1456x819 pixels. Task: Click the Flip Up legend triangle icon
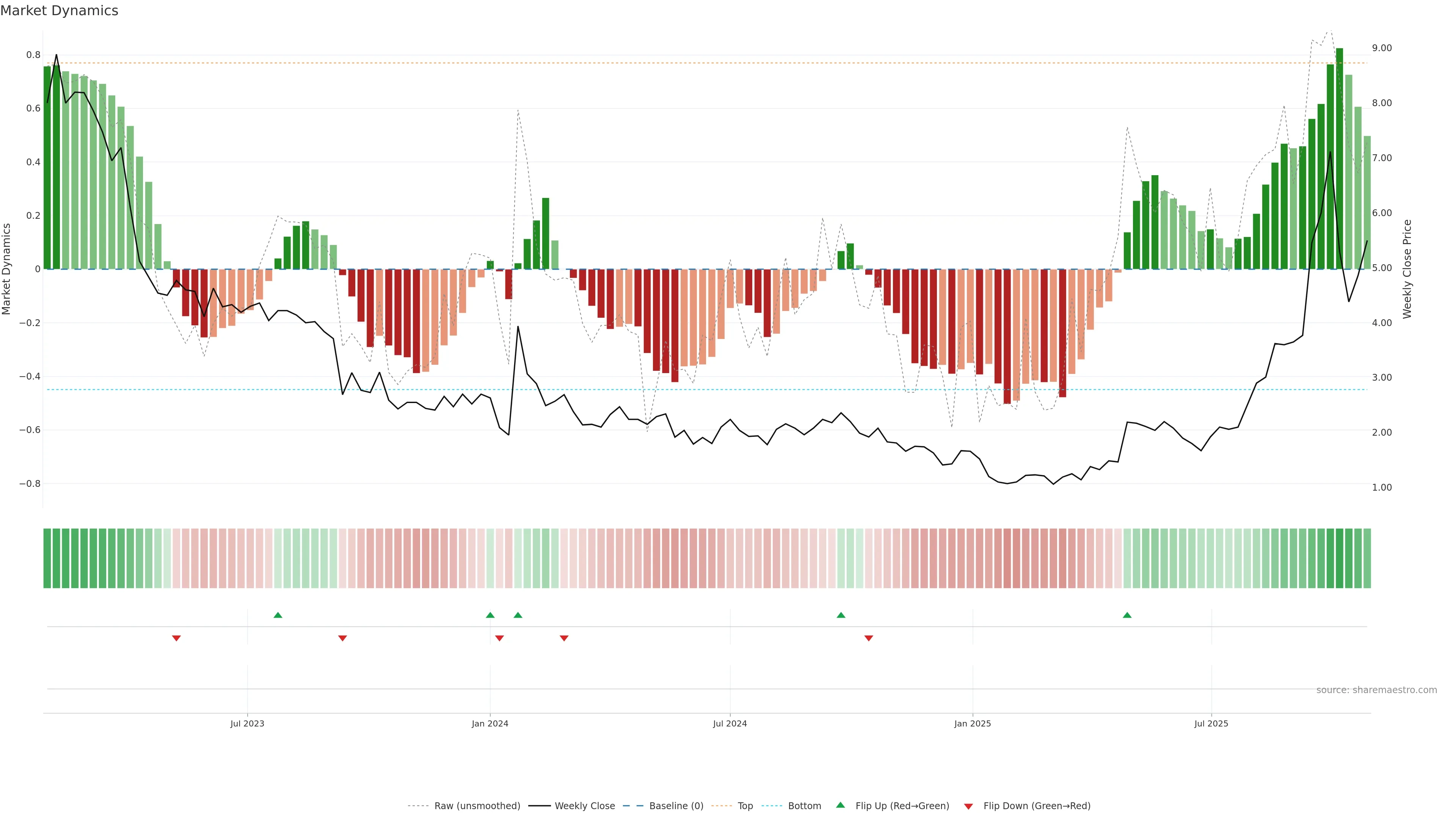click(x=841, y=805)
